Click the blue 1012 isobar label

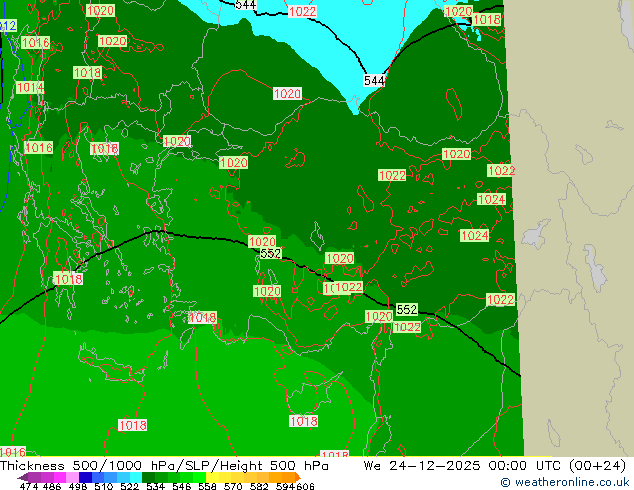(x=8, y=26)
